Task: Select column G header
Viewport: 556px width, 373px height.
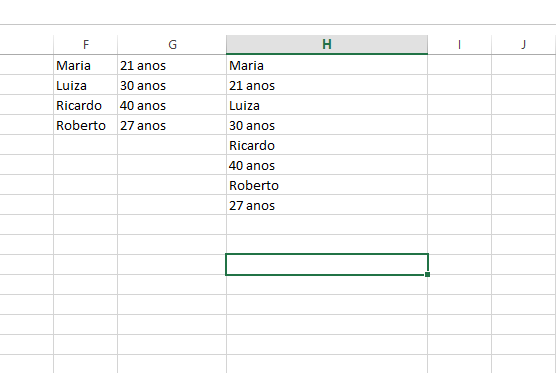Action: pos(172,45)
